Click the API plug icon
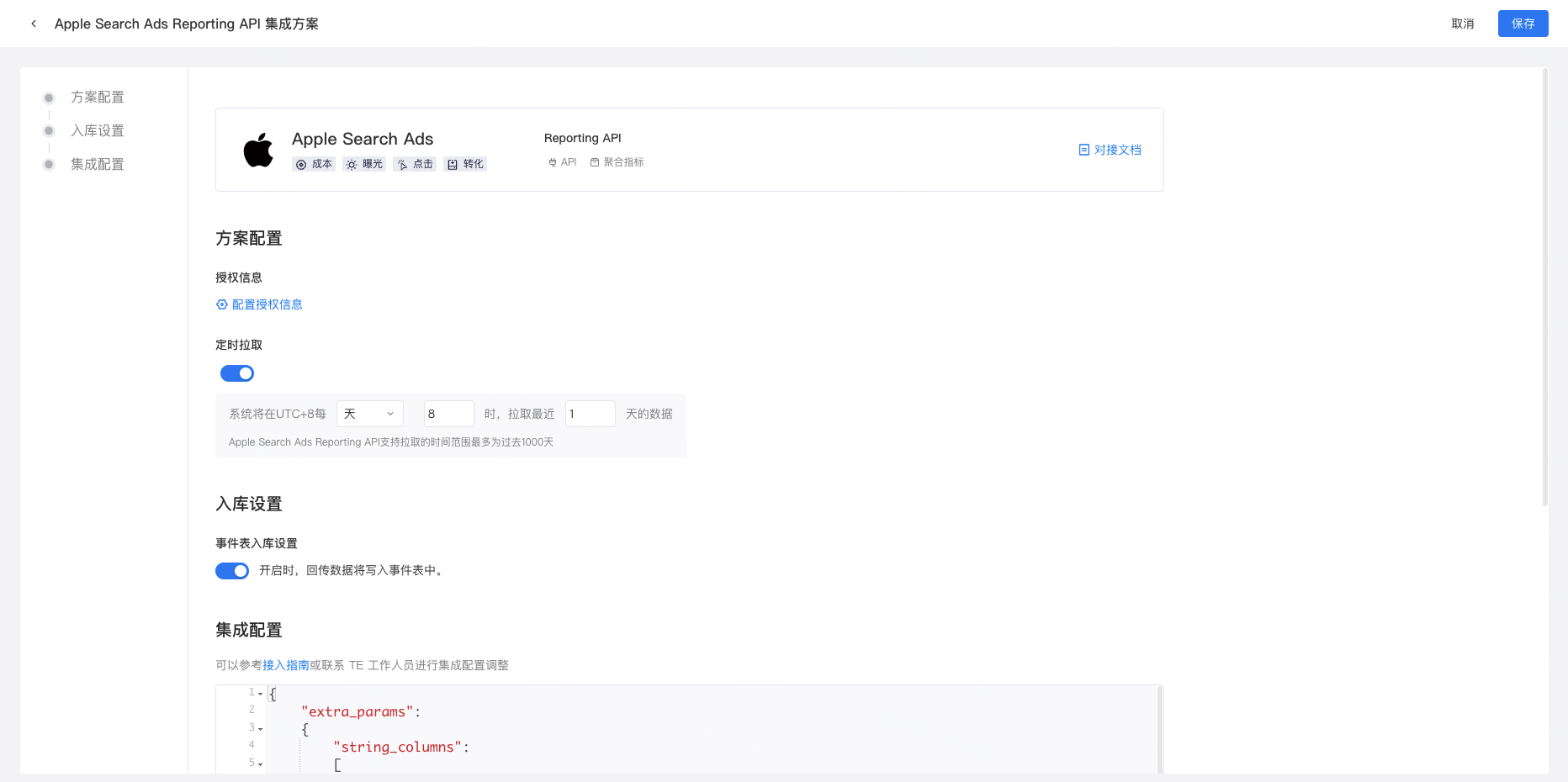The width and height of the screenshot is (1568, 782). click(553, 162)
